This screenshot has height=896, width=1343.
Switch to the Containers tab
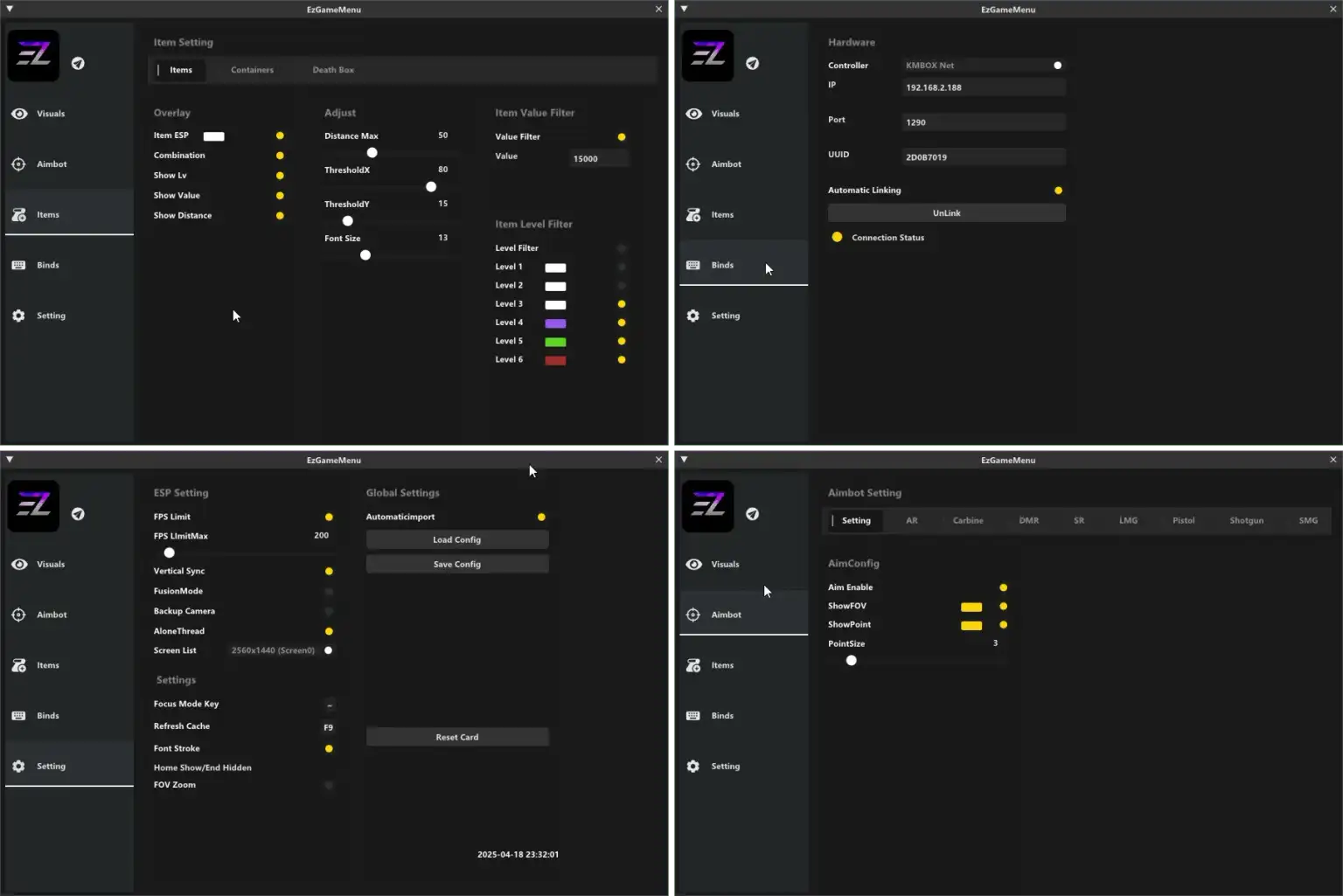(252, 70)
